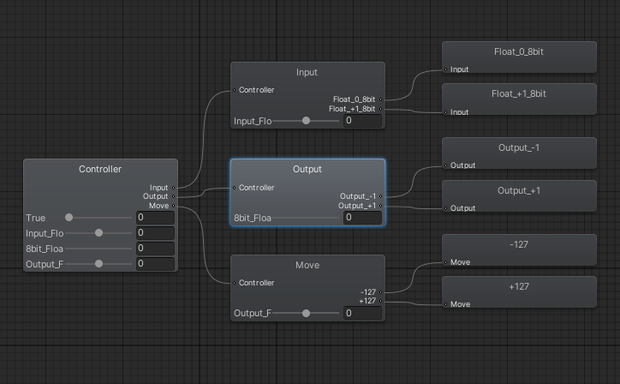Click the Input_Flo value field in Input node
Viewport: 620px width, 384px height.
pos(362,121)
